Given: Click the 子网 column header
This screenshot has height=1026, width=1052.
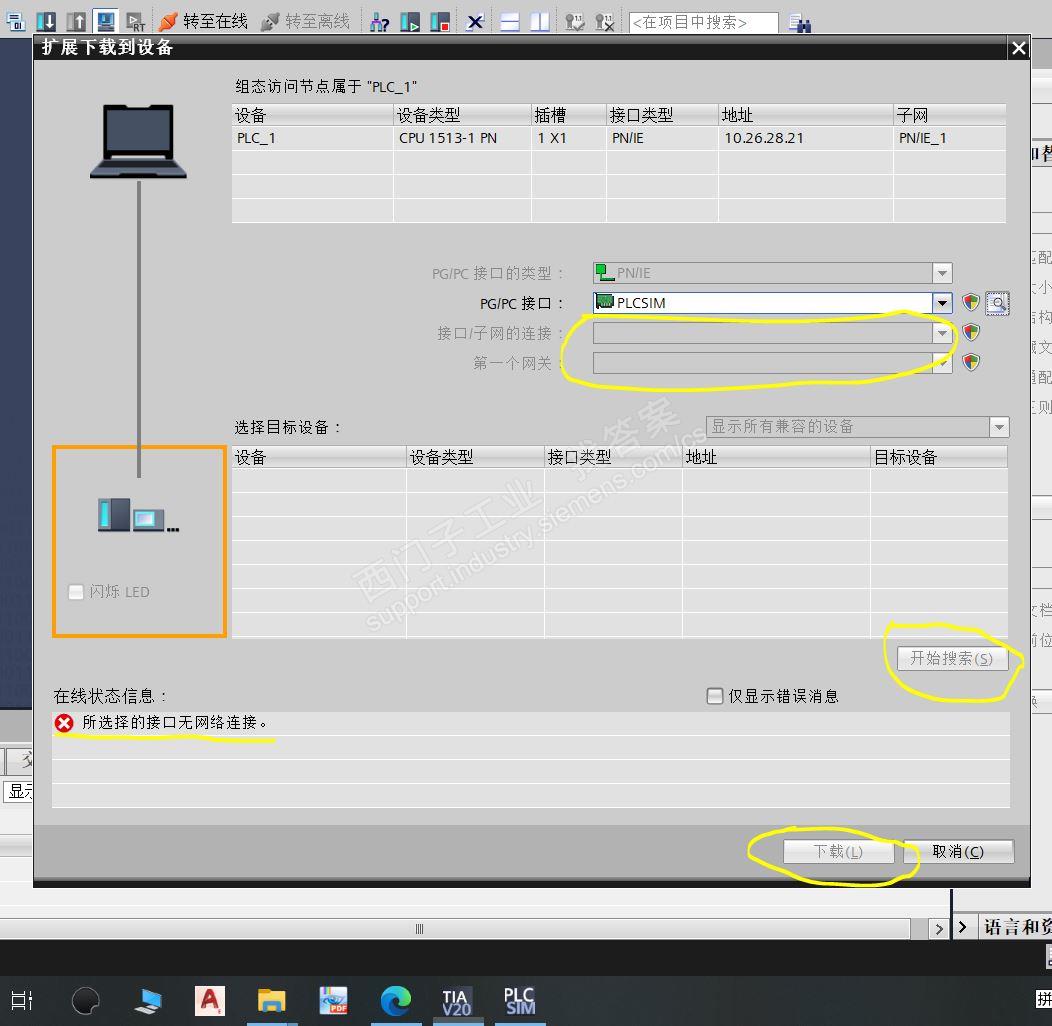Looking at the screenshot, I should 949,115.
